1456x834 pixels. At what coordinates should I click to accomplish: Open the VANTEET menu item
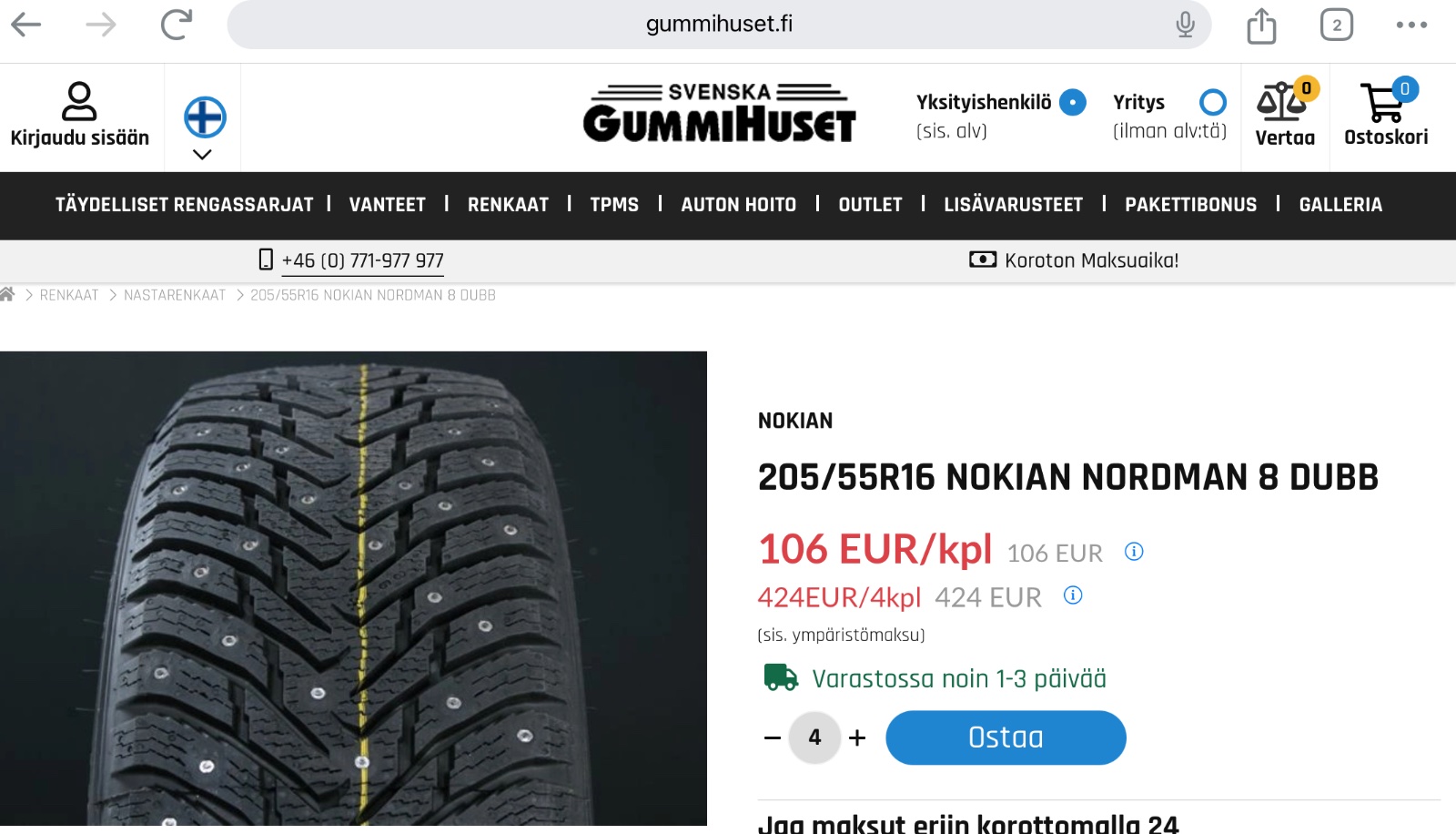388,205
